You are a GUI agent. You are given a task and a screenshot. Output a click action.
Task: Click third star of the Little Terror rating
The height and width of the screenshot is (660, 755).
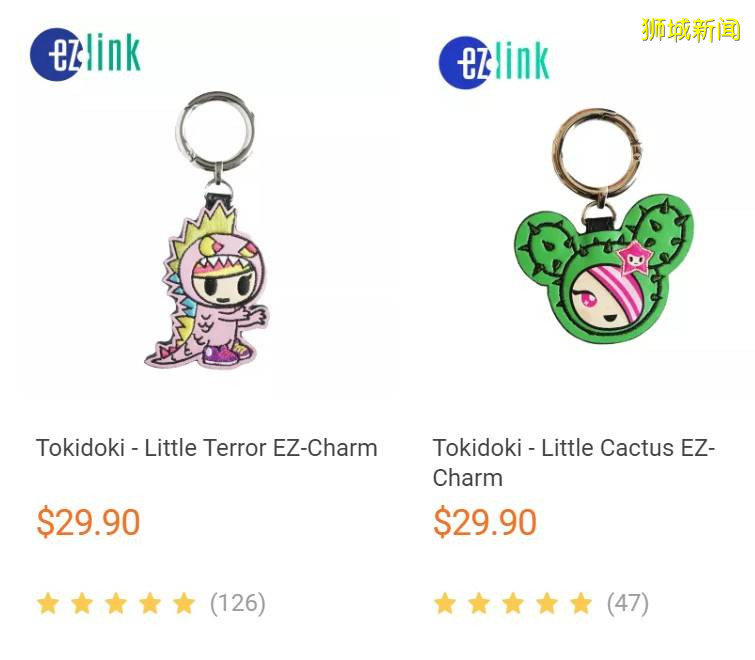click(x=116, y=603)
